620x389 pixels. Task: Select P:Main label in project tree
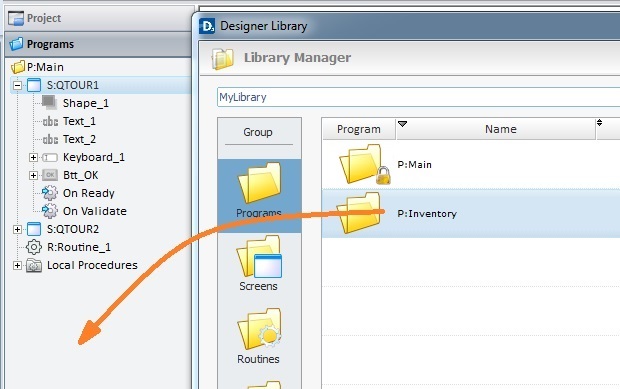45,67
